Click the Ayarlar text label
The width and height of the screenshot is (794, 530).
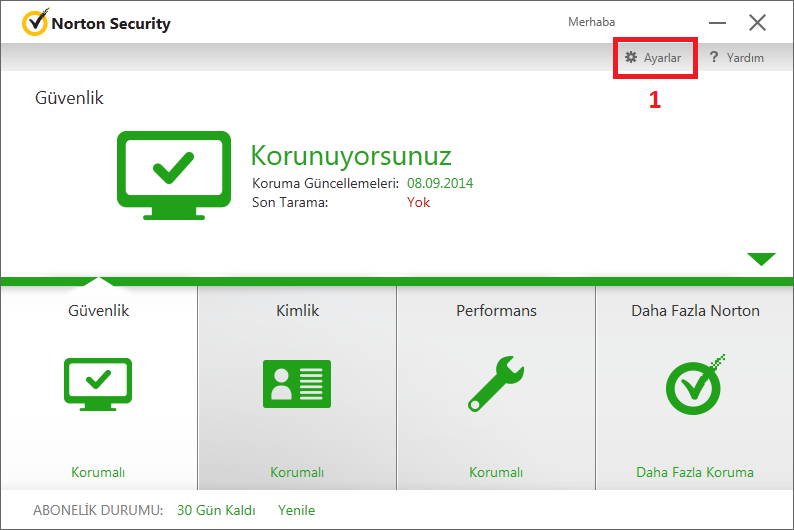(x=662, y=58)
